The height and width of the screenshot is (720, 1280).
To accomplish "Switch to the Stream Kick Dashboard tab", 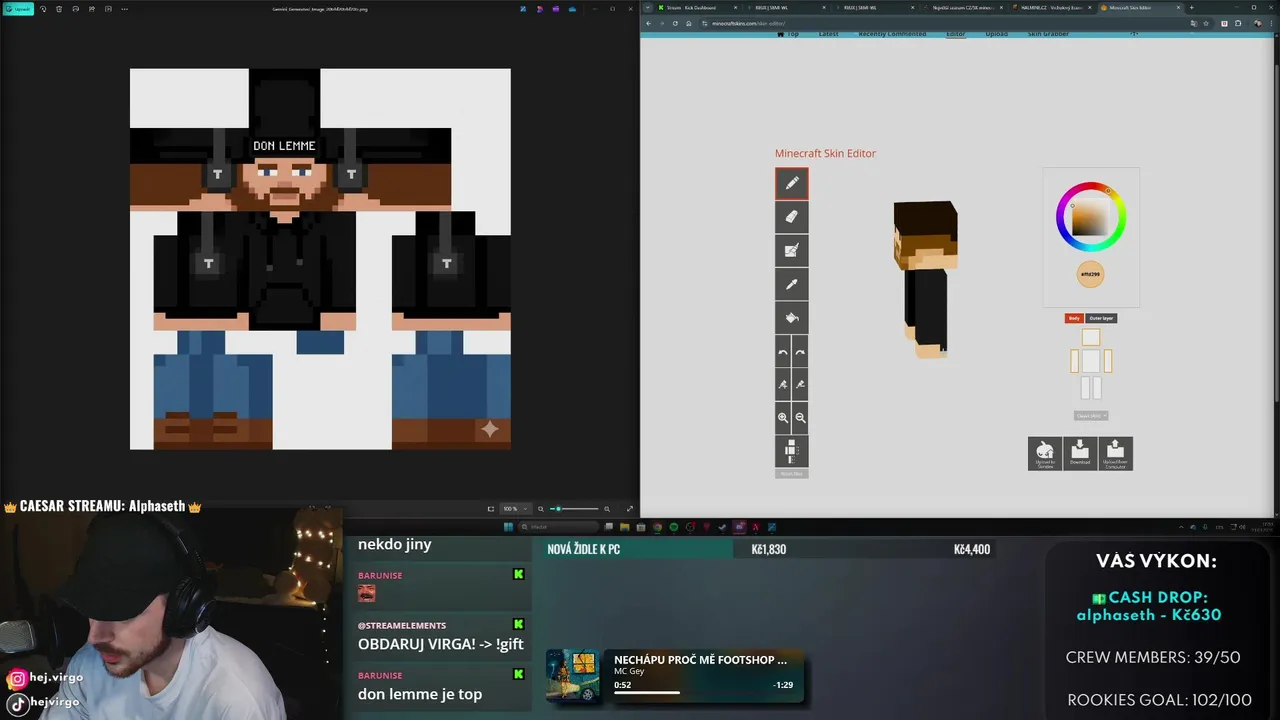I will coord(697,7).
